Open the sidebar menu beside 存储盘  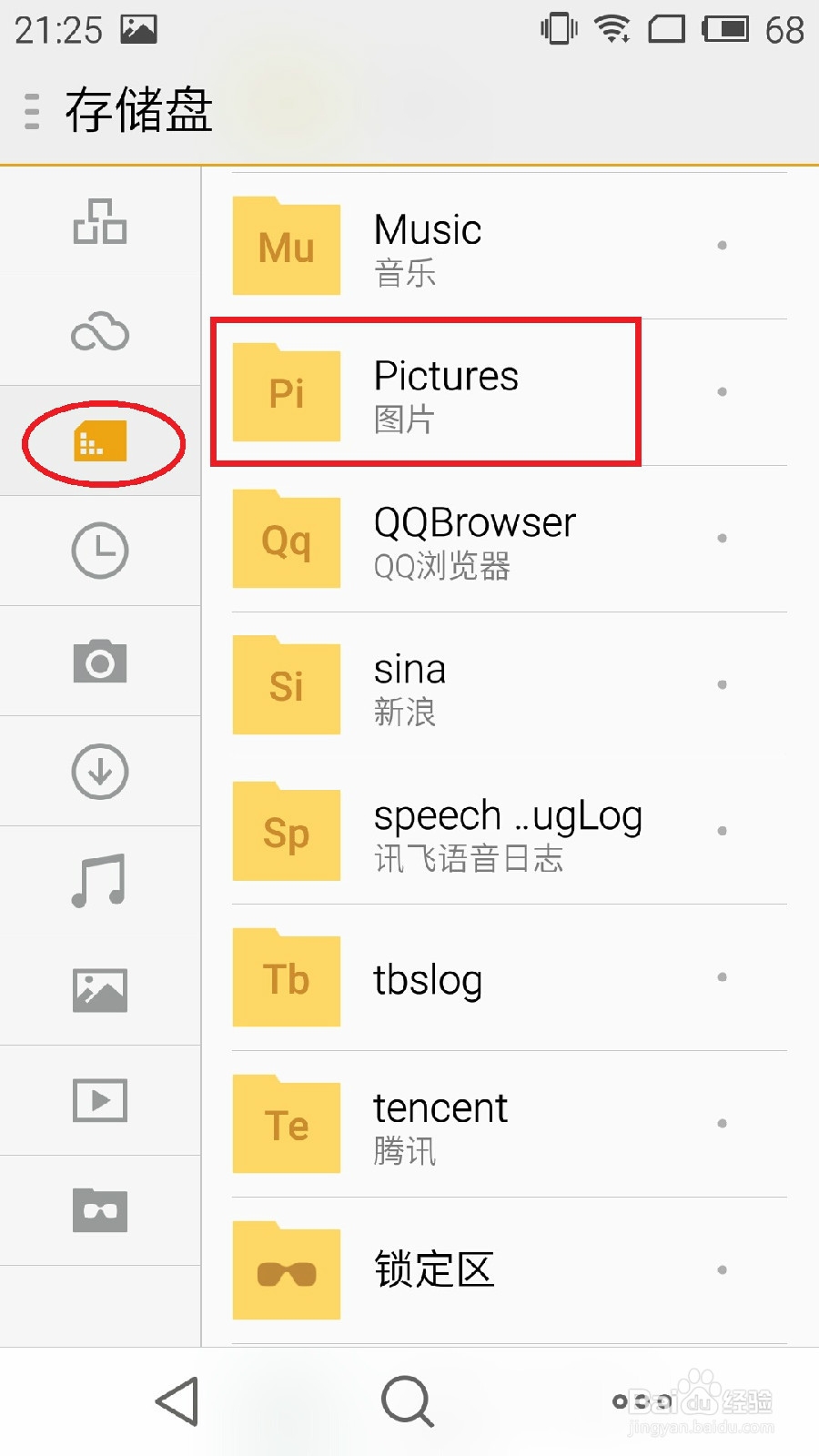(x=33, y=111)
